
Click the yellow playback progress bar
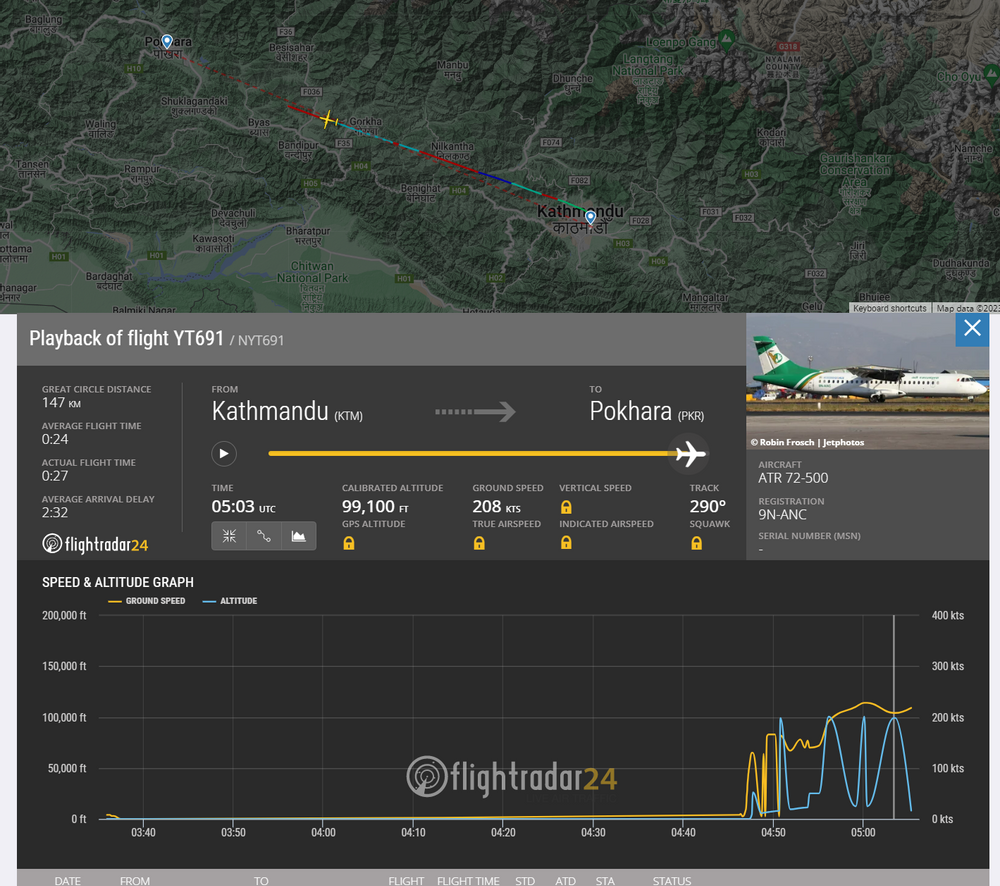pyautogui.click(x=471, y=454)
